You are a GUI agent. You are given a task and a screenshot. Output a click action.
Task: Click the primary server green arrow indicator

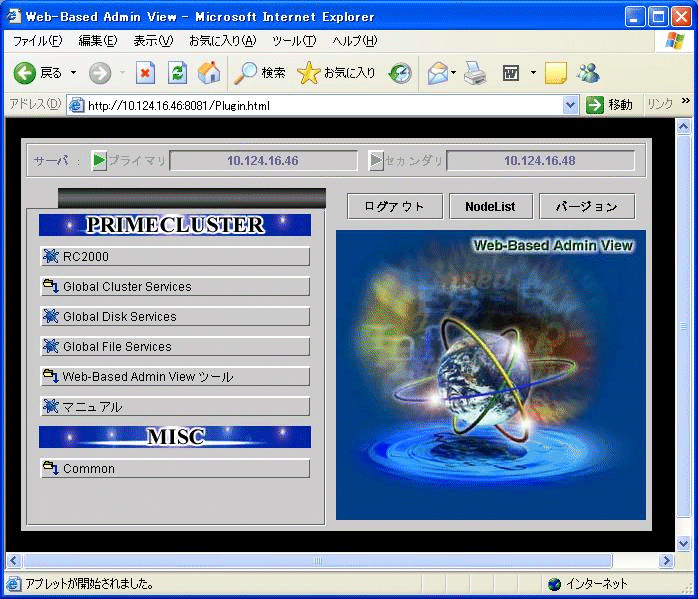click(x=99, y=160)
